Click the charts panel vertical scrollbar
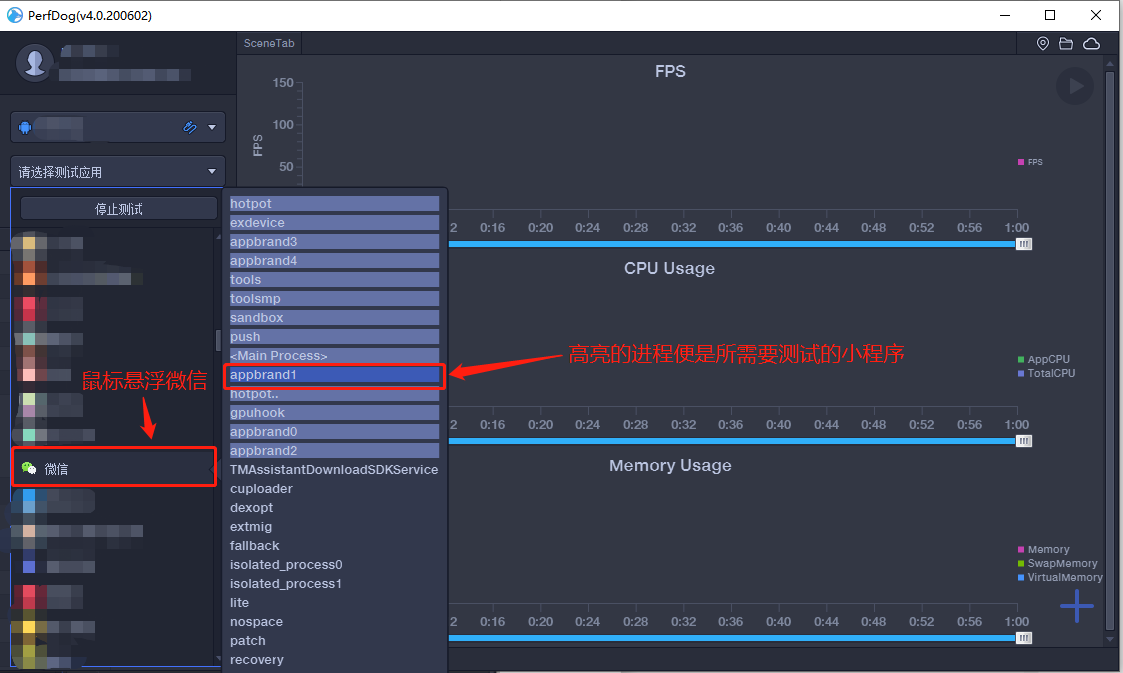 (x=1110, y=351)
